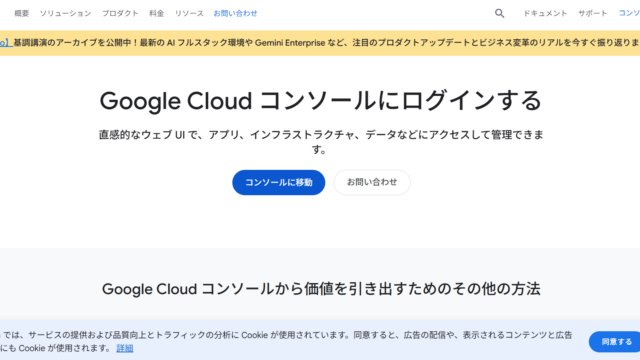The height and width of the screenshot is (360, 640).
Task: Open the プロダクト menu
Action: pos(120,13)
